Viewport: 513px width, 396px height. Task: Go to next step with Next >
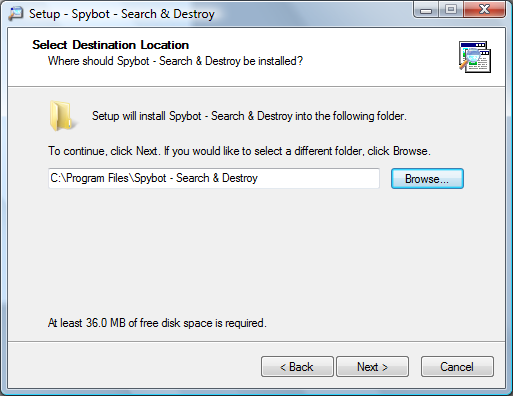coord(372,367)
